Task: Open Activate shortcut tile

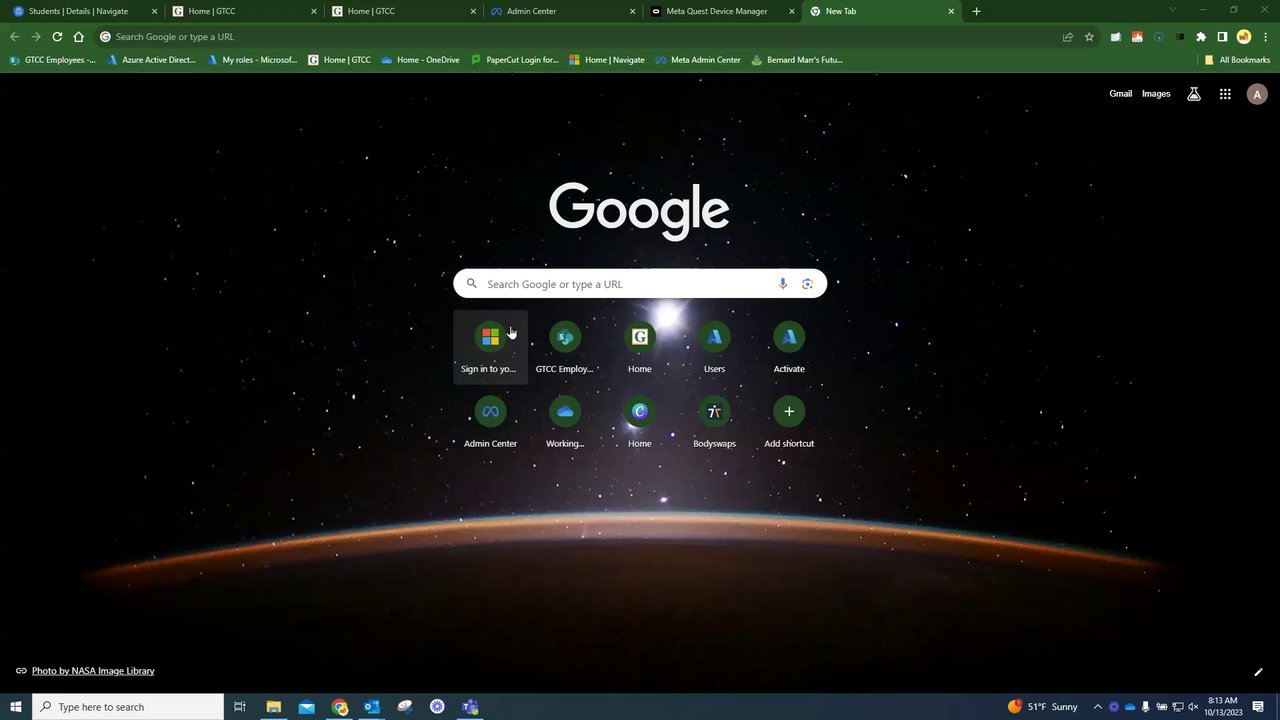Action: coord(789,347)
